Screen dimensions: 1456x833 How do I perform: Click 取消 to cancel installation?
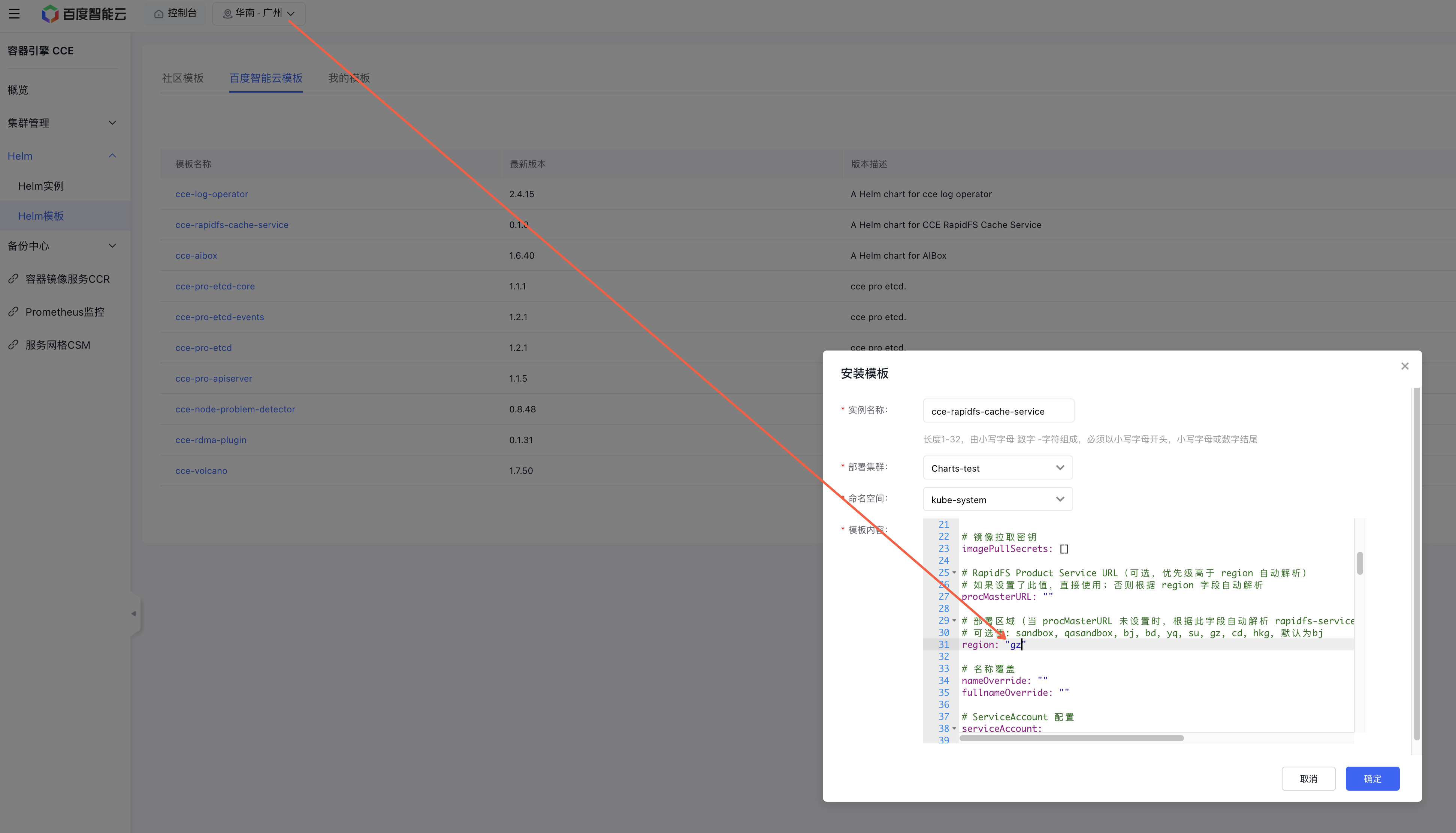point(1308,779)
